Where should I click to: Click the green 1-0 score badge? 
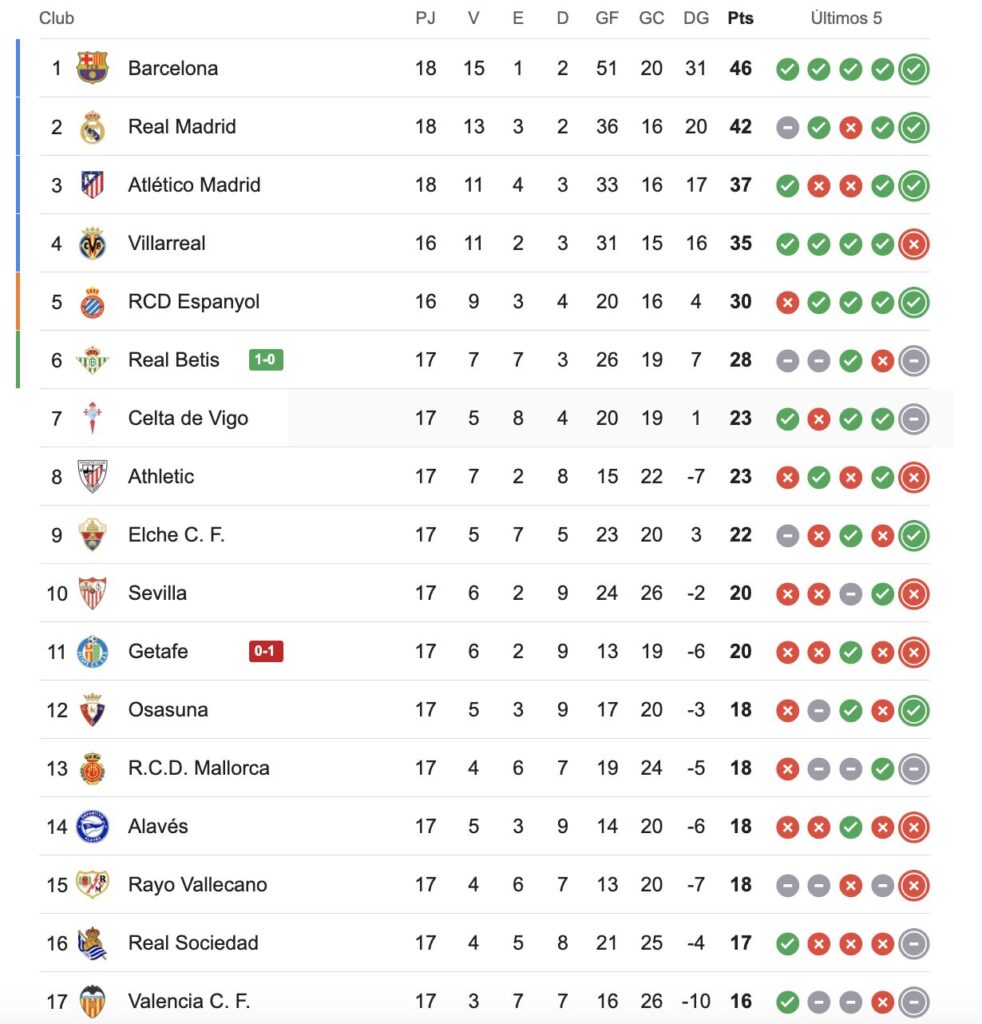pos(266,360)
